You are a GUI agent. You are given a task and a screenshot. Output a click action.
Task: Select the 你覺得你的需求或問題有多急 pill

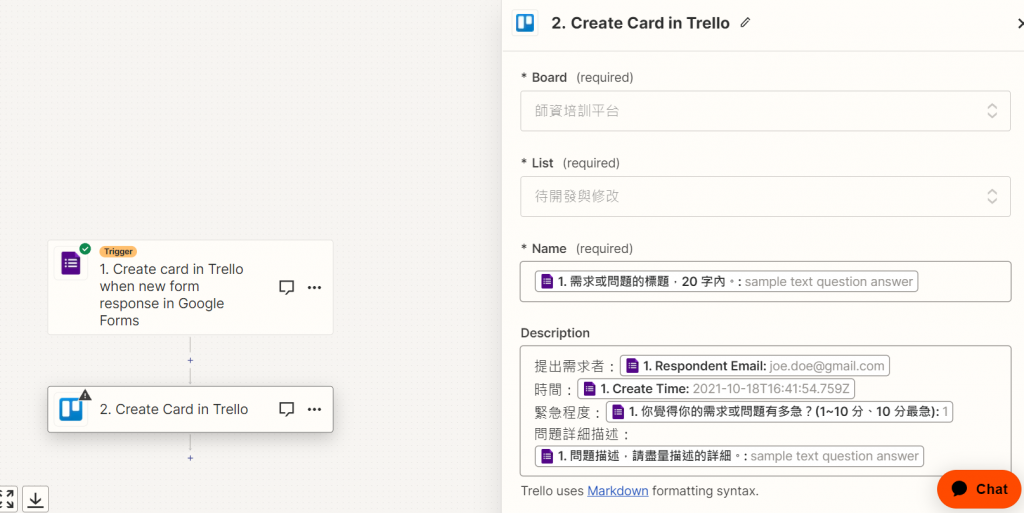pos(779,412)
